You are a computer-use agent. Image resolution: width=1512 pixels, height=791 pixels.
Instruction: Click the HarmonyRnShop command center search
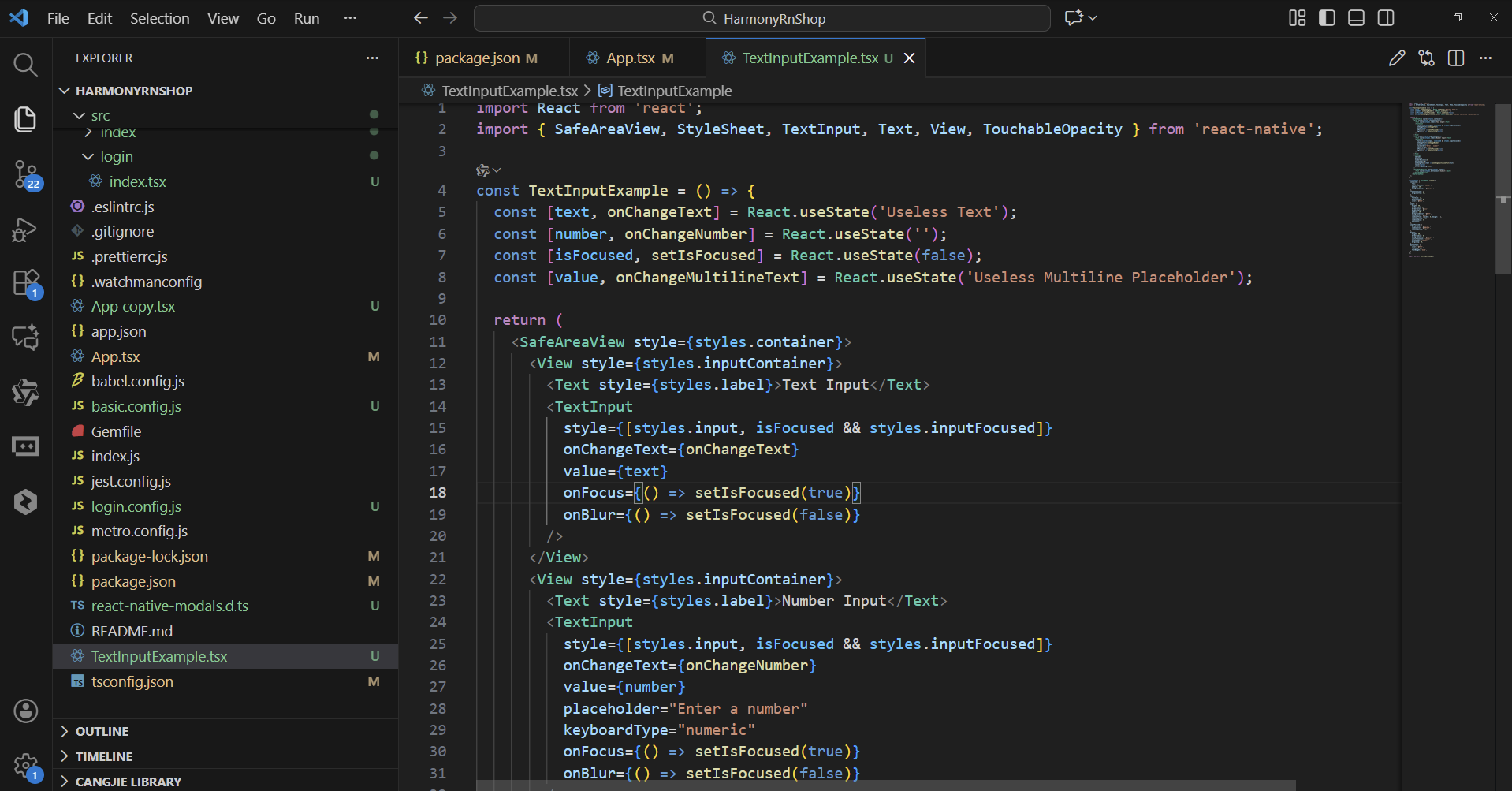pos(762,18)
